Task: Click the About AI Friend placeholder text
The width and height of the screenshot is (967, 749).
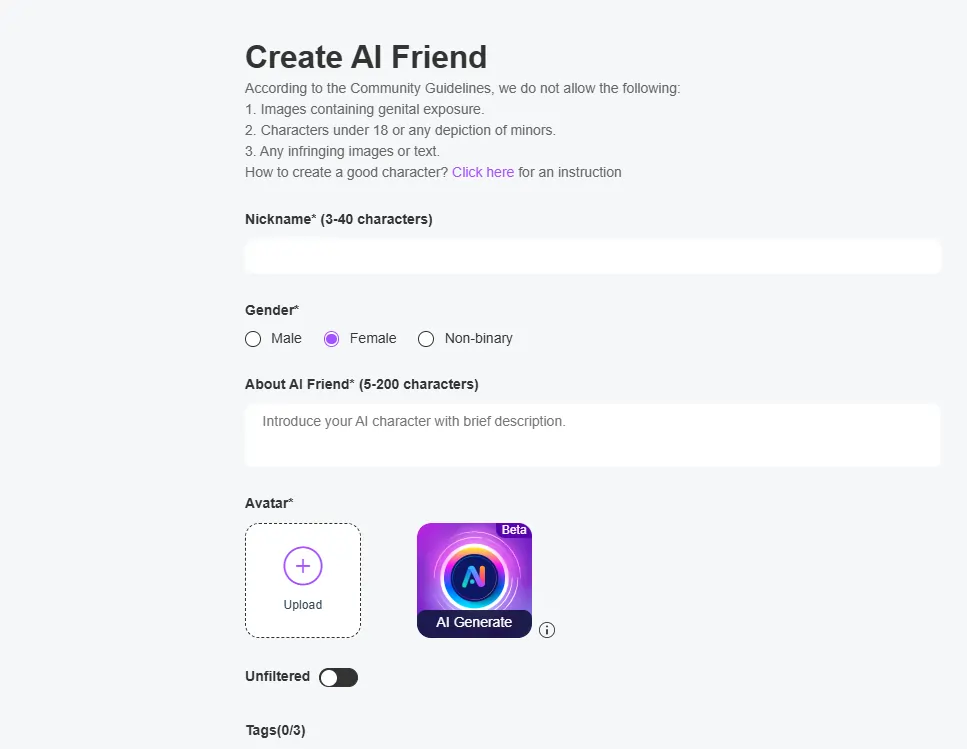Action: 413,420
